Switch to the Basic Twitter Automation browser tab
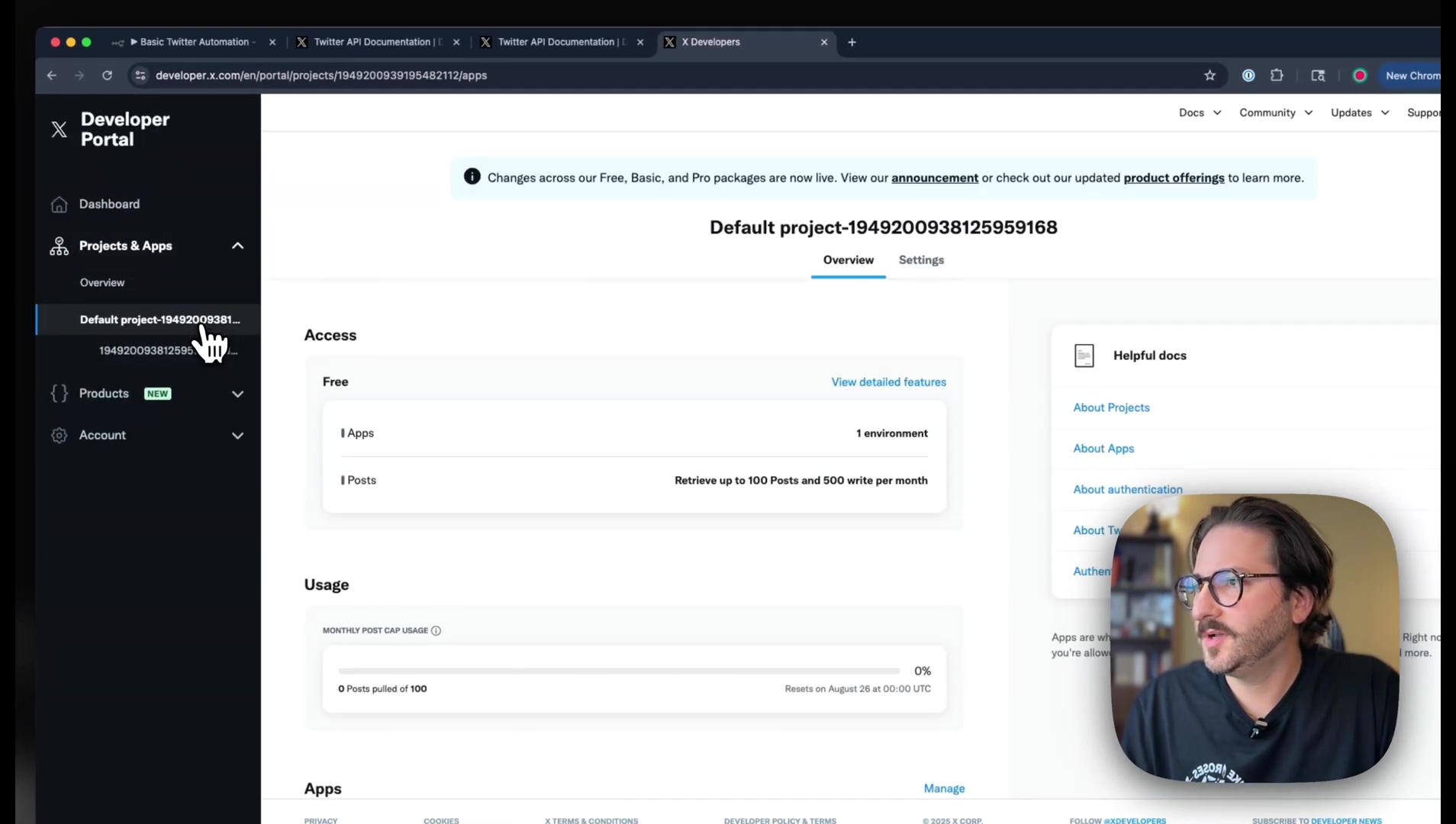Viewport: 1456px width, 824px height. (x=194, y=42)
